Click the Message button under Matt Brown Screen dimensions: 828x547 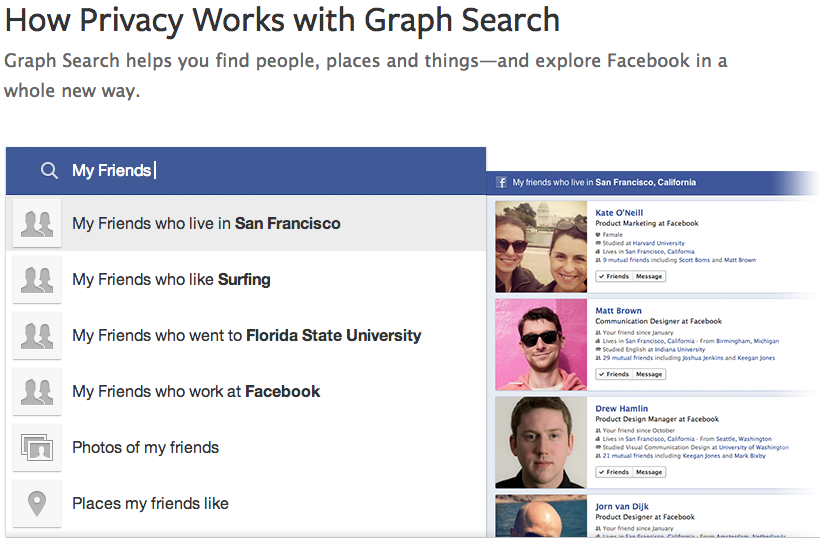pos(649,374)
